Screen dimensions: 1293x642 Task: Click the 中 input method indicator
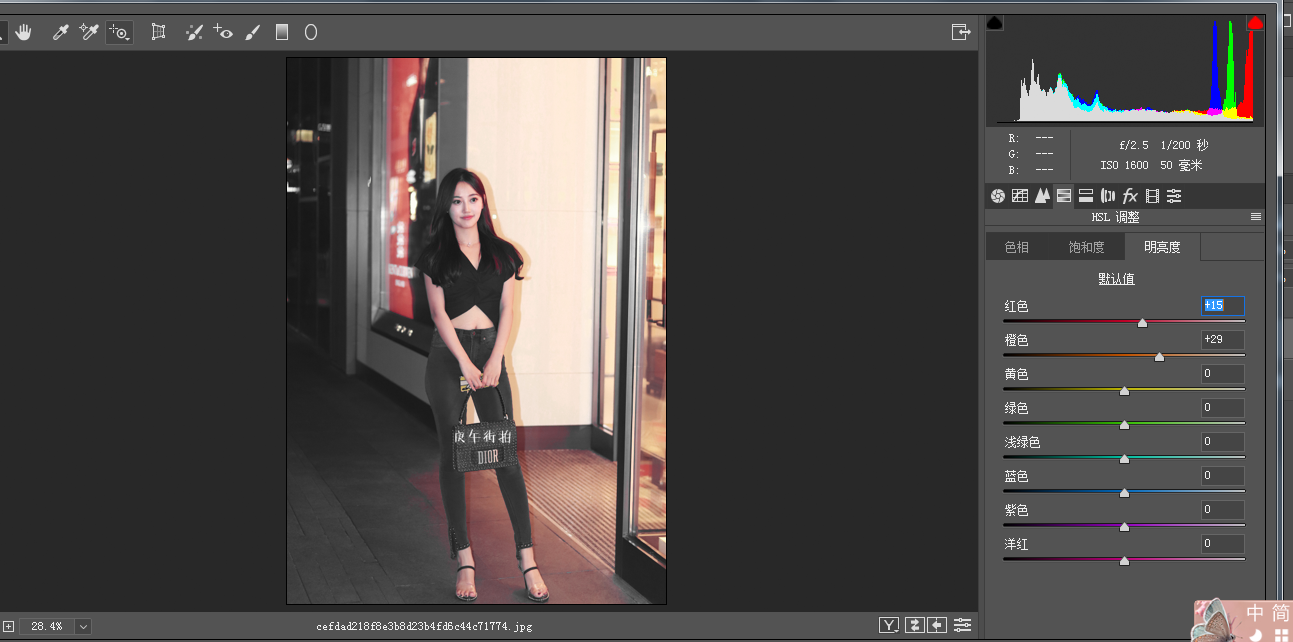pos(1254,613)
